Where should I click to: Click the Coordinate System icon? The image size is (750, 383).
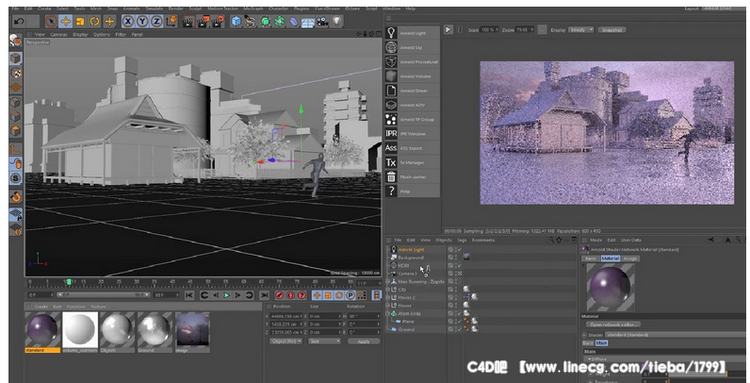[x=171, y=21]
